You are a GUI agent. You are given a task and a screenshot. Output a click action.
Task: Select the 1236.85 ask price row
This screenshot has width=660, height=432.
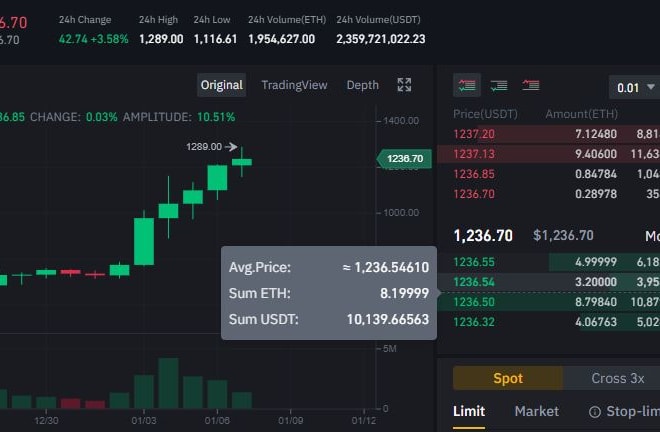click(x=549, y=174)
